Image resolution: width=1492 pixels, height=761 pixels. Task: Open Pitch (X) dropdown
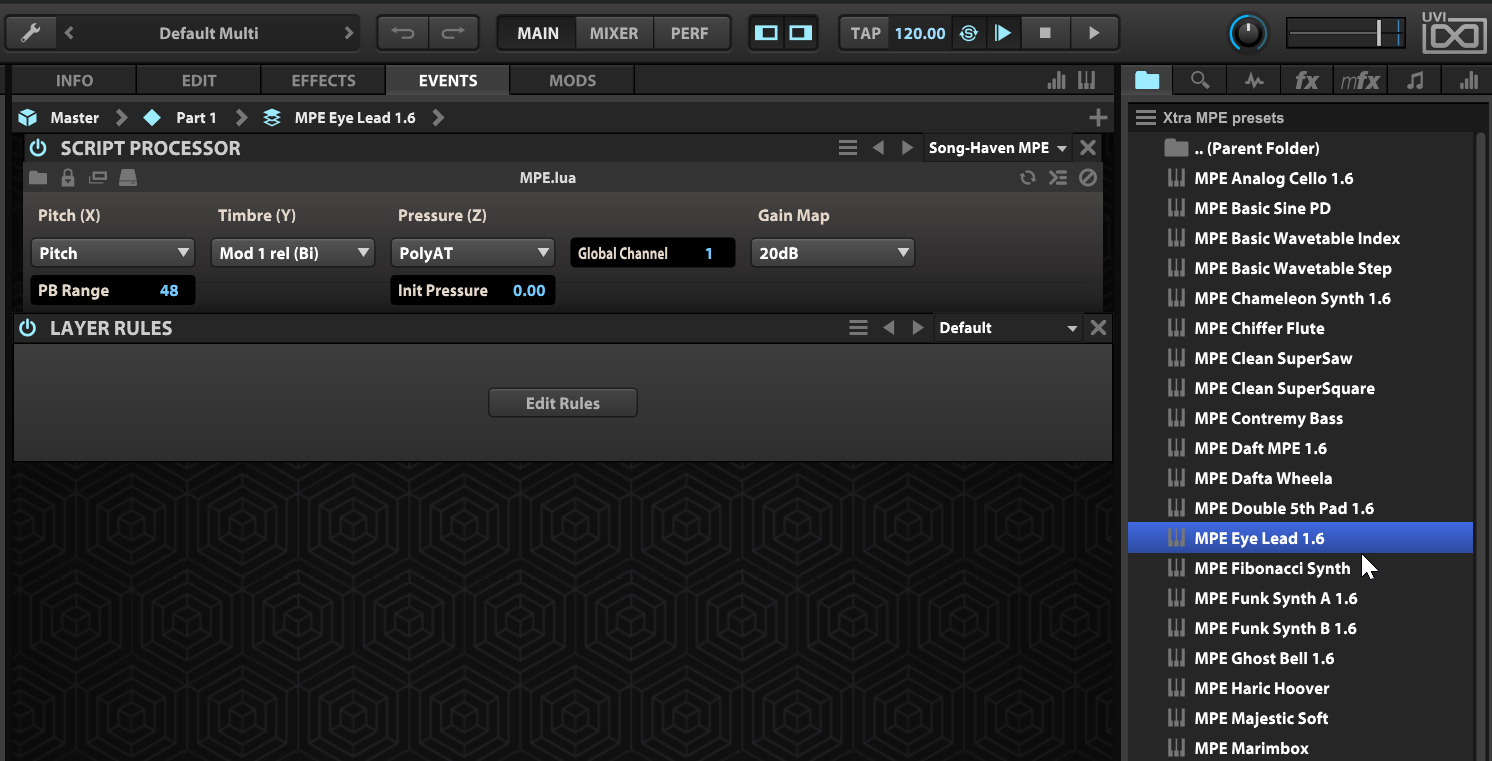coord(113,253)
